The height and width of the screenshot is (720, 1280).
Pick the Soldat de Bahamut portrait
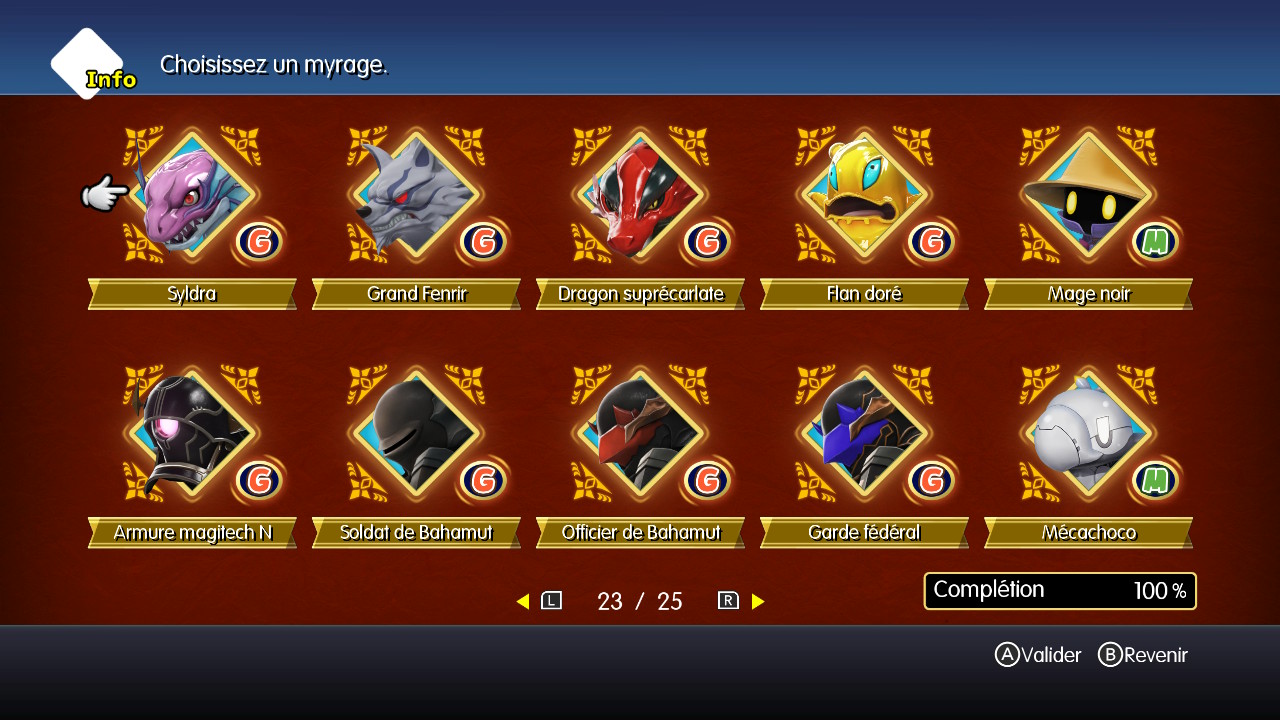coord(416,434)
